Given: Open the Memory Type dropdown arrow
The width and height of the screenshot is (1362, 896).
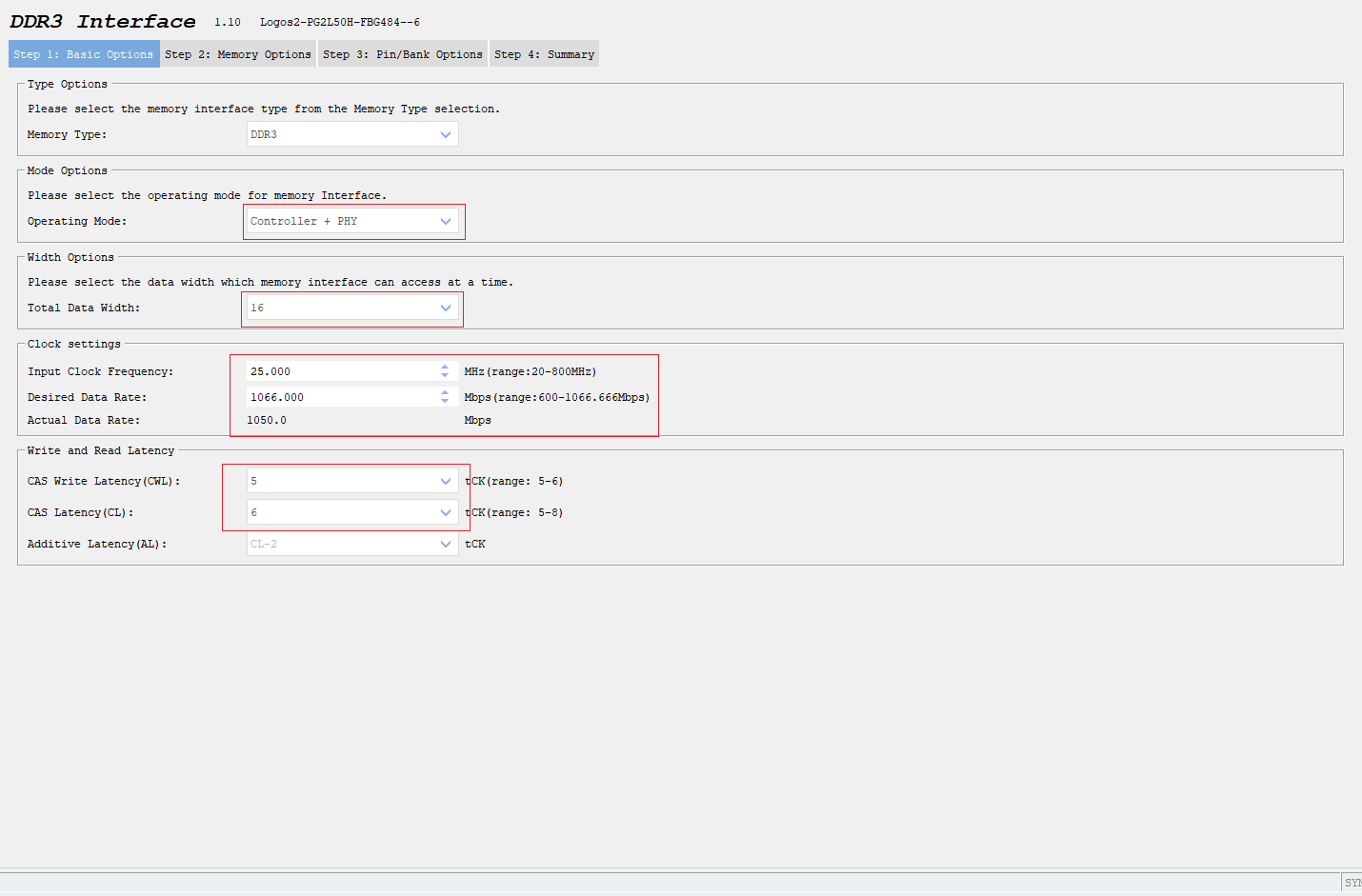Looking at the screenshot, I should pos(445,134).
